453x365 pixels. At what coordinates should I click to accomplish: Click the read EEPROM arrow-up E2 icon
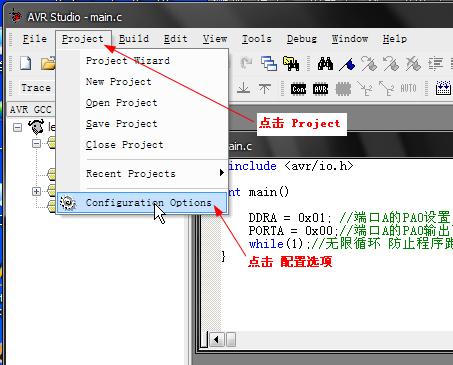coord(387,89)
